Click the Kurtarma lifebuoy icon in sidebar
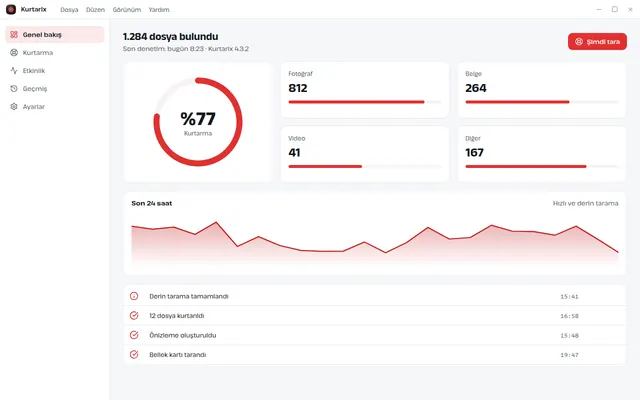 [14, 53]
